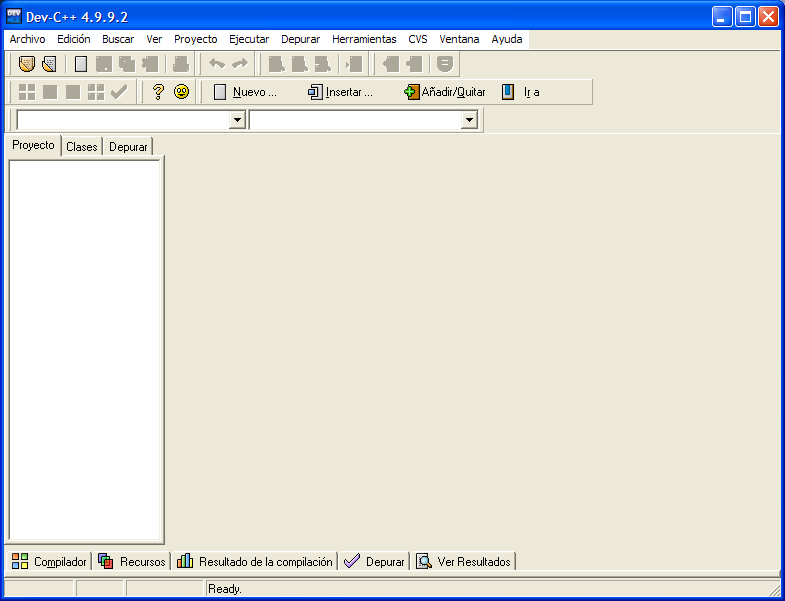Expand the right class browser dropdown arrow
This screenshot has height=601, width=785.
click(x=469, y=120)
